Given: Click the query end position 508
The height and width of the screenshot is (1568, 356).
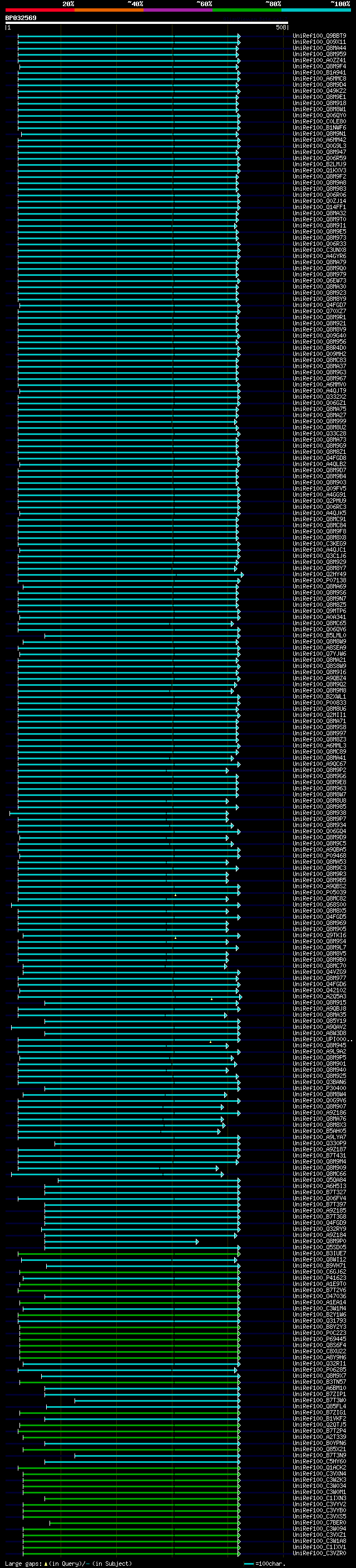Looking at the screenshot, I should click(x=281, y=27).
